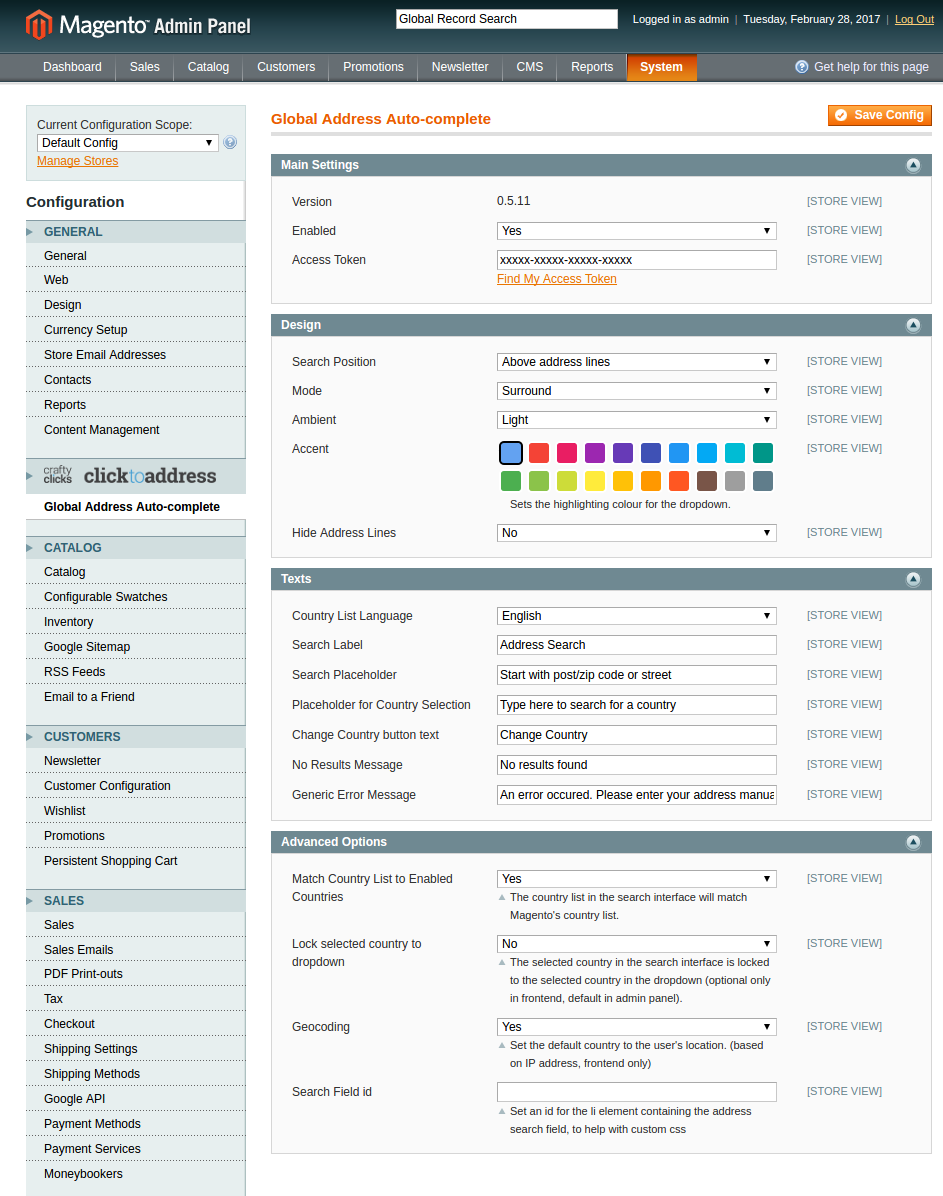Viewport: 943px width, 1196px height.
Task: Click the Find My Access Token link
Action: (557, 279)
